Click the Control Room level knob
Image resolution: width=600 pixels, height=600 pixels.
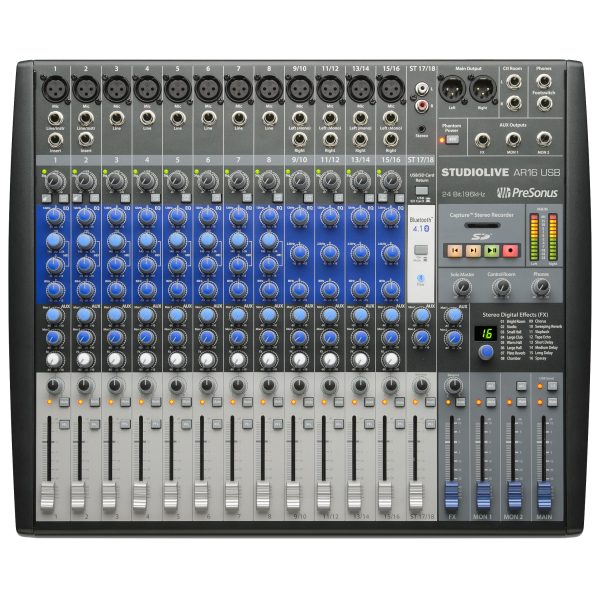pyautogui.click(x=501, y=287)
